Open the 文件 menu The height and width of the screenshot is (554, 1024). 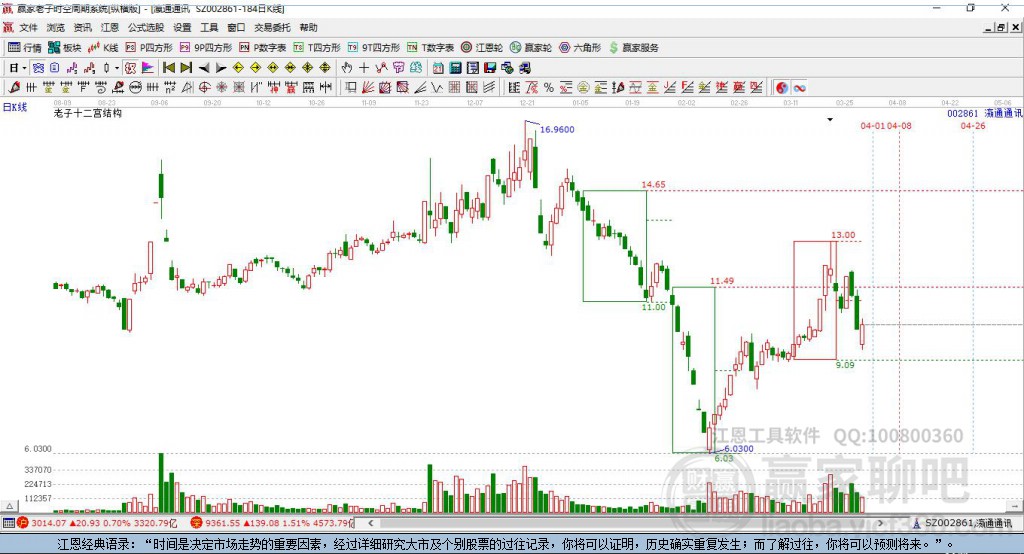[x=28, y=27]
